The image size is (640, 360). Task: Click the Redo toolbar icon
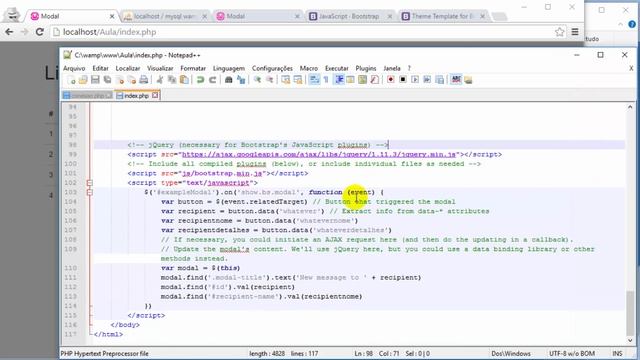[x=213, y=80]
